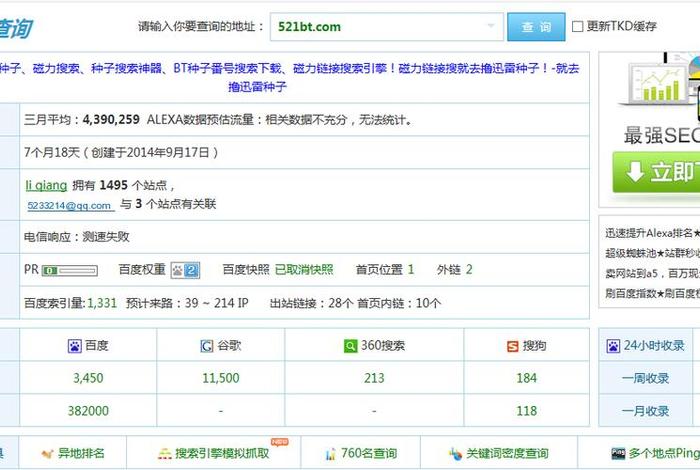Click the Baidu backlink value 382000
This screenshot has height=470, width=700.
coord(88,411)
